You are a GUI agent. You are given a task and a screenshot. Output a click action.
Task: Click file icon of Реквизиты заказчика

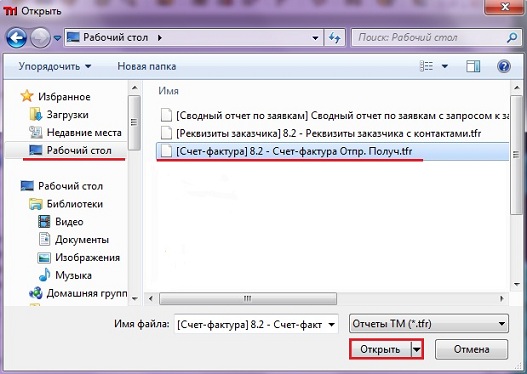(166, 133)
